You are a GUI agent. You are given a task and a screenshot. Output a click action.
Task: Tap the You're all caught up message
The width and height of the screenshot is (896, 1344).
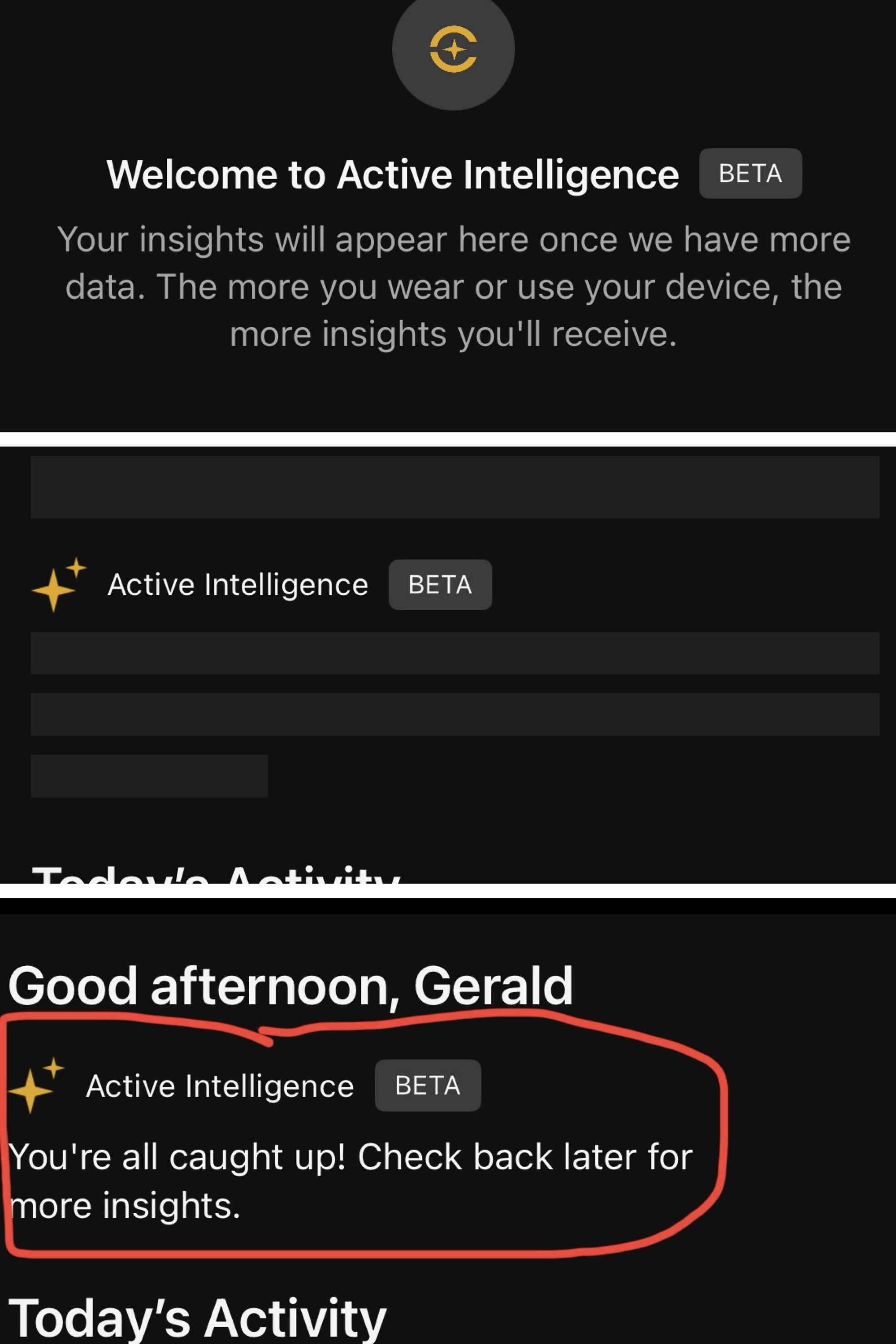[x=351, y=1181]
